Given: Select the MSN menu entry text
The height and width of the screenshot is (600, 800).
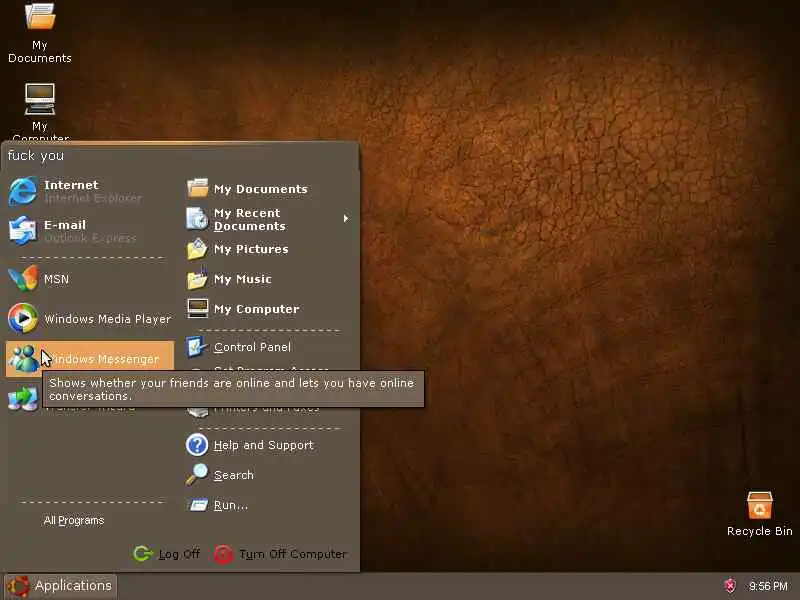Looking at the screenshot, I should (x=56, y=279).
